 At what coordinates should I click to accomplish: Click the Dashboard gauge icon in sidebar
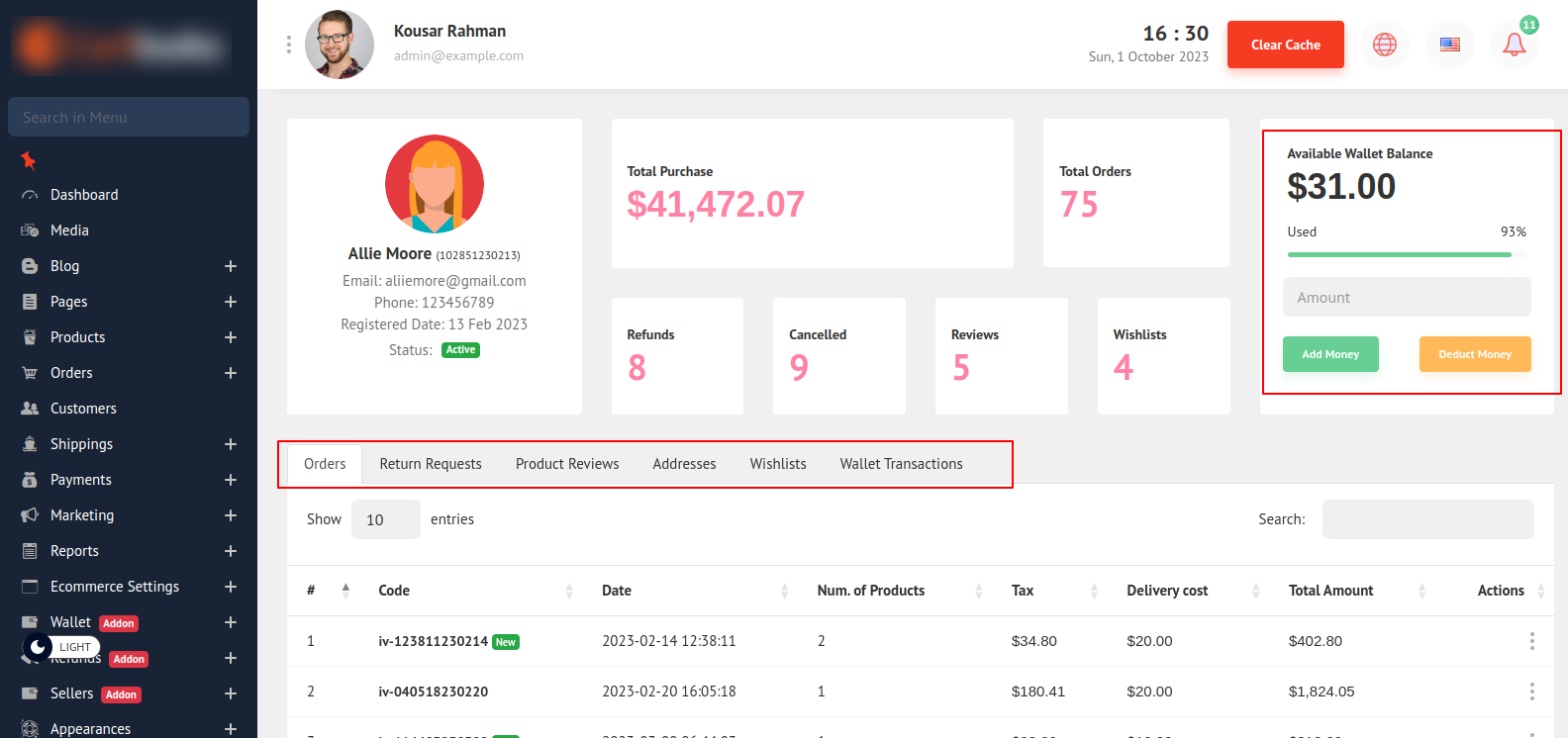click(30, 196)
